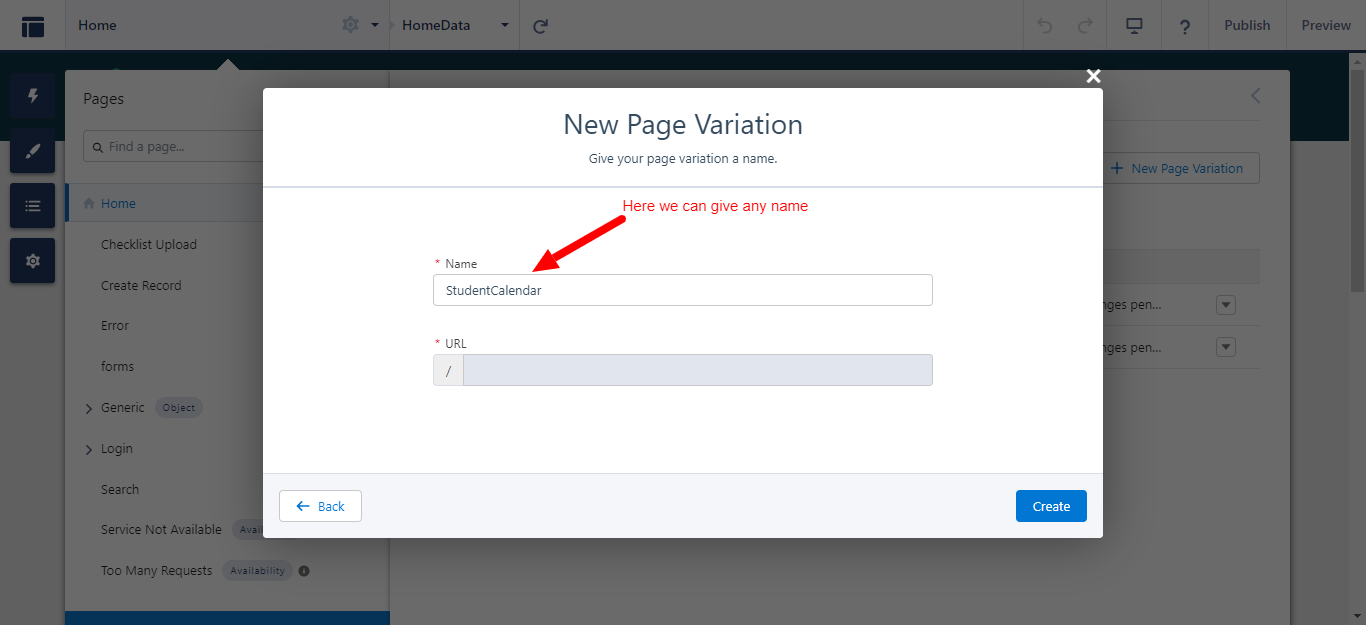Close the New Page Variation dialog

tap(1093, 76)
